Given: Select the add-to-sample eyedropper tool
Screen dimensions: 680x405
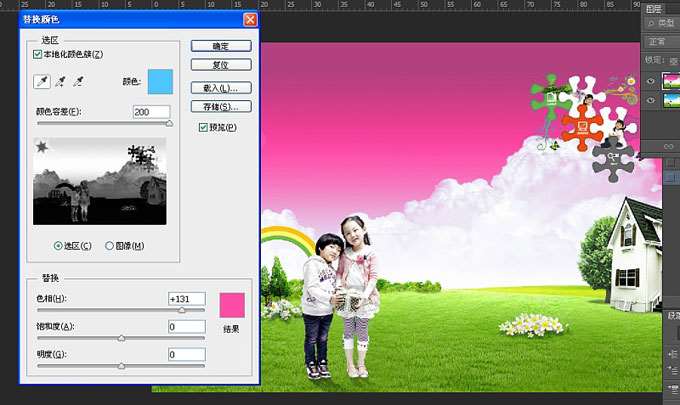Looking at the screenshot, I should point(60,82).
